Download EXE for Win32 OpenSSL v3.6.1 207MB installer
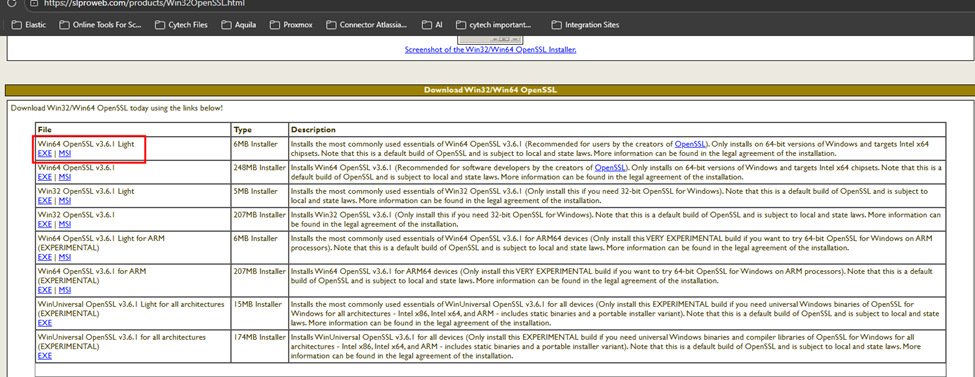This screenshot has width=975, height=377. (44, 224)
